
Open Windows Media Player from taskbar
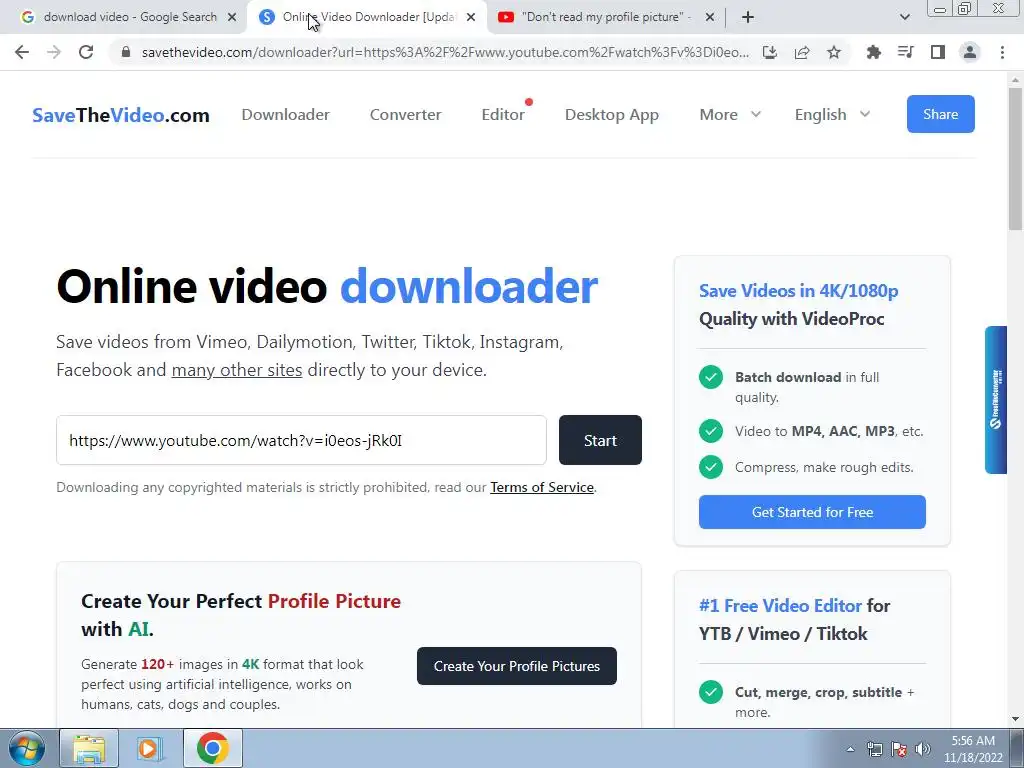[150, 748]
